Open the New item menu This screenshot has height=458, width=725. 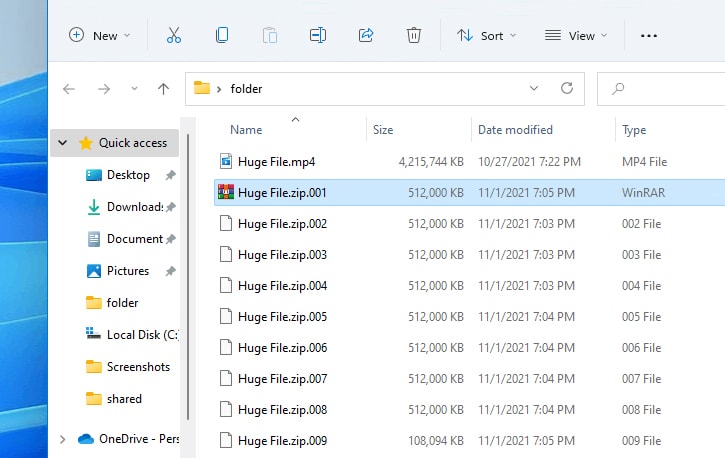99,36
